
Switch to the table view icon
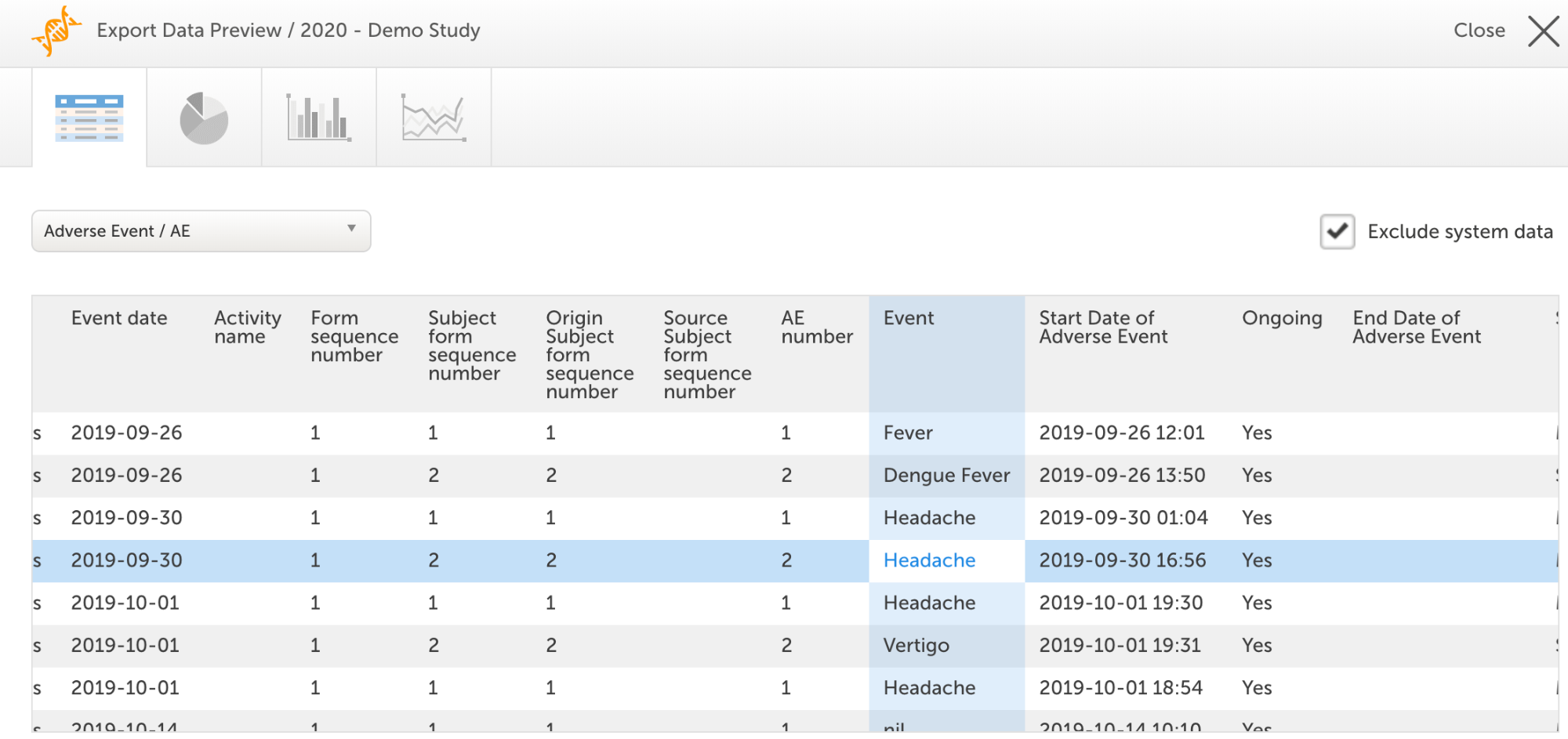pos(89,118)
